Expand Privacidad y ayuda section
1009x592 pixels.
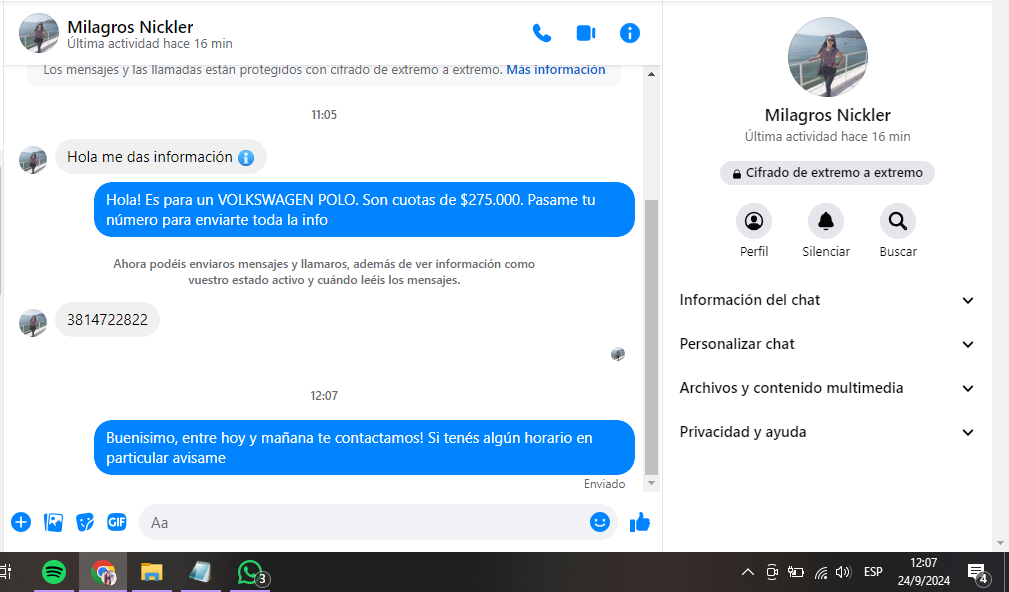click(x=826, y=432)
